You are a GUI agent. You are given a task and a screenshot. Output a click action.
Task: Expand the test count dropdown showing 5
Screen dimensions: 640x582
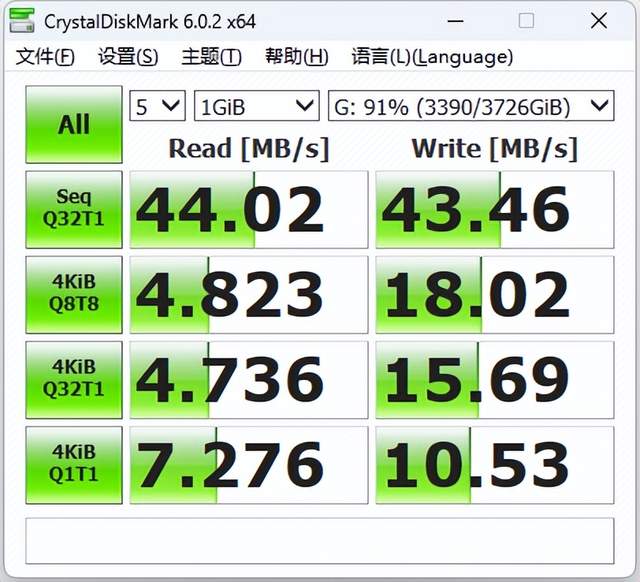[x=158, y=106]
